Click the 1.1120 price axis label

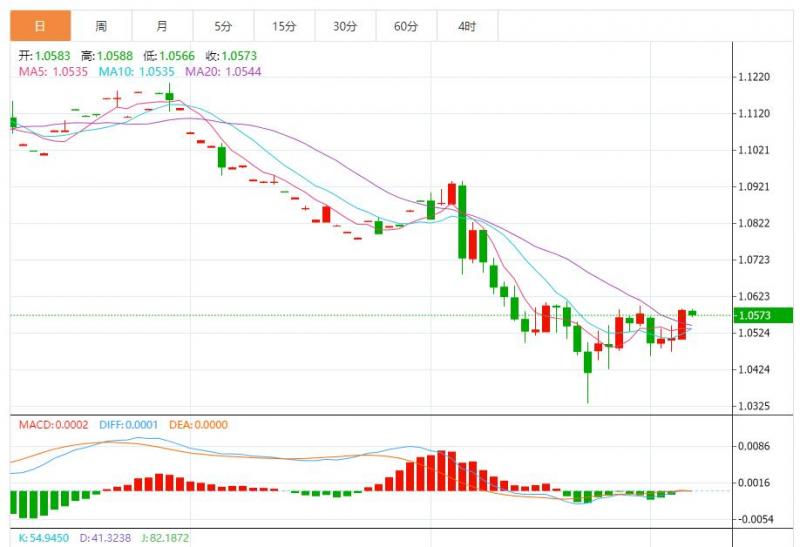click(755, 113)
